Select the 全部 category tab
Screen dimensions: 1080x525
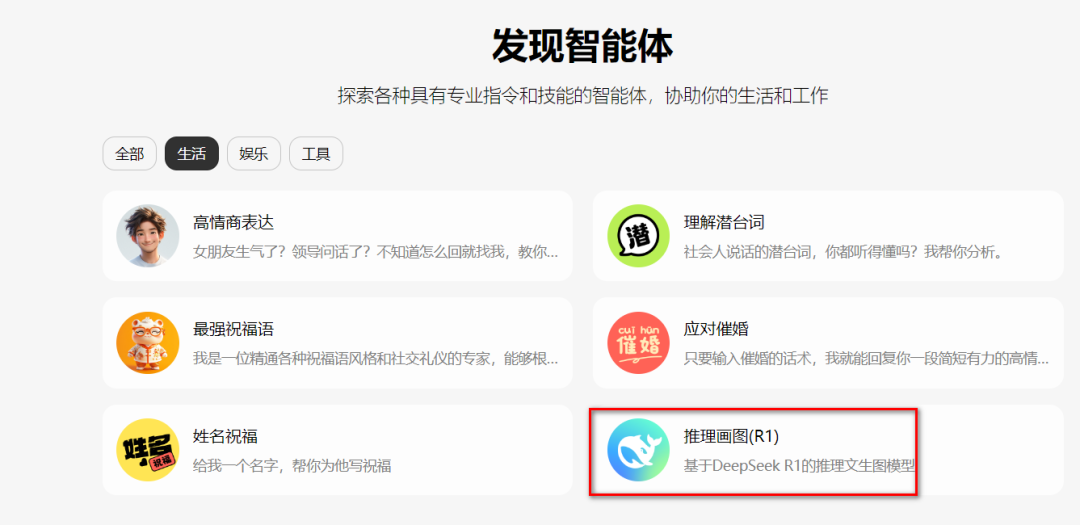(x=129, y=154)
